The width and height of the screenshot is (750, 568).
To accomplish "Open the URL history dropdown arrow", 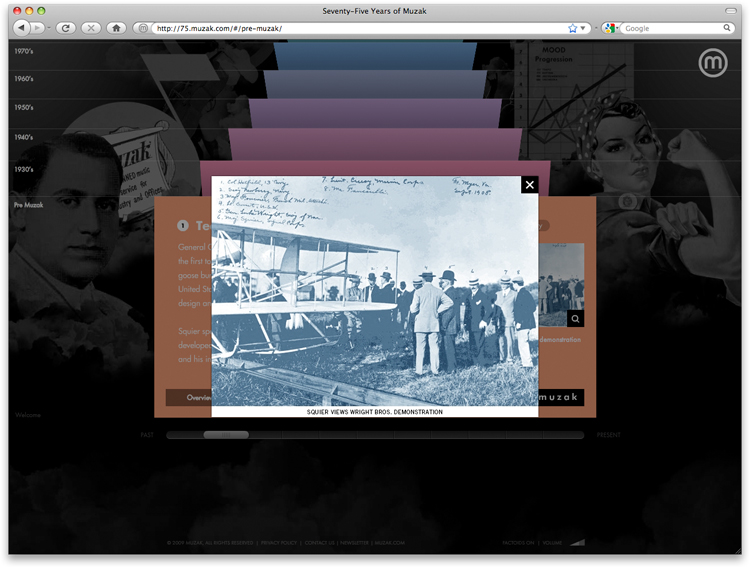I will [583, 28].
